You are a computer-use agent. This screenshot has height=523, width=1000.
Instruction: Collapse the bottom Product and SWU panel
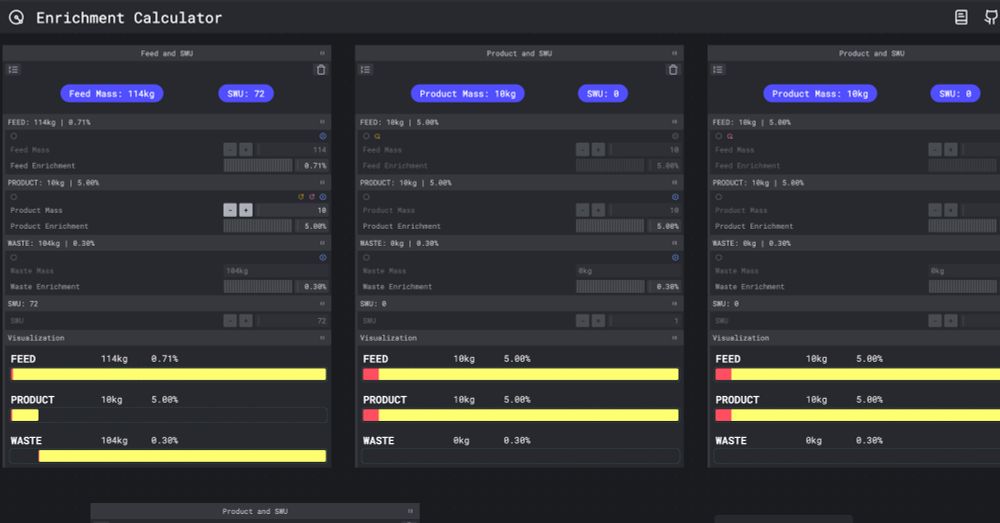pyautogui.click(x=410, y=511)
